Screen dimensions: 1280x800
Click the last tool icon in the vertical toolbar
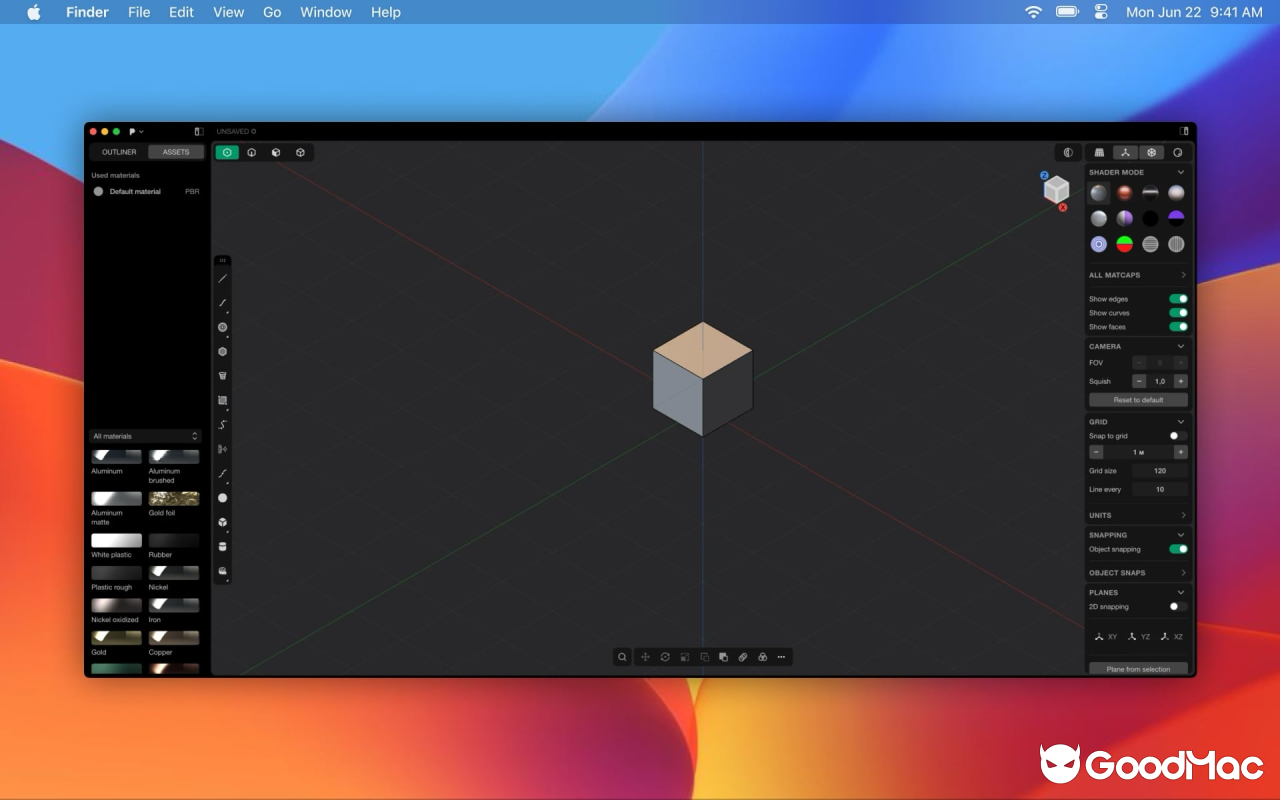tap(222, 571)
